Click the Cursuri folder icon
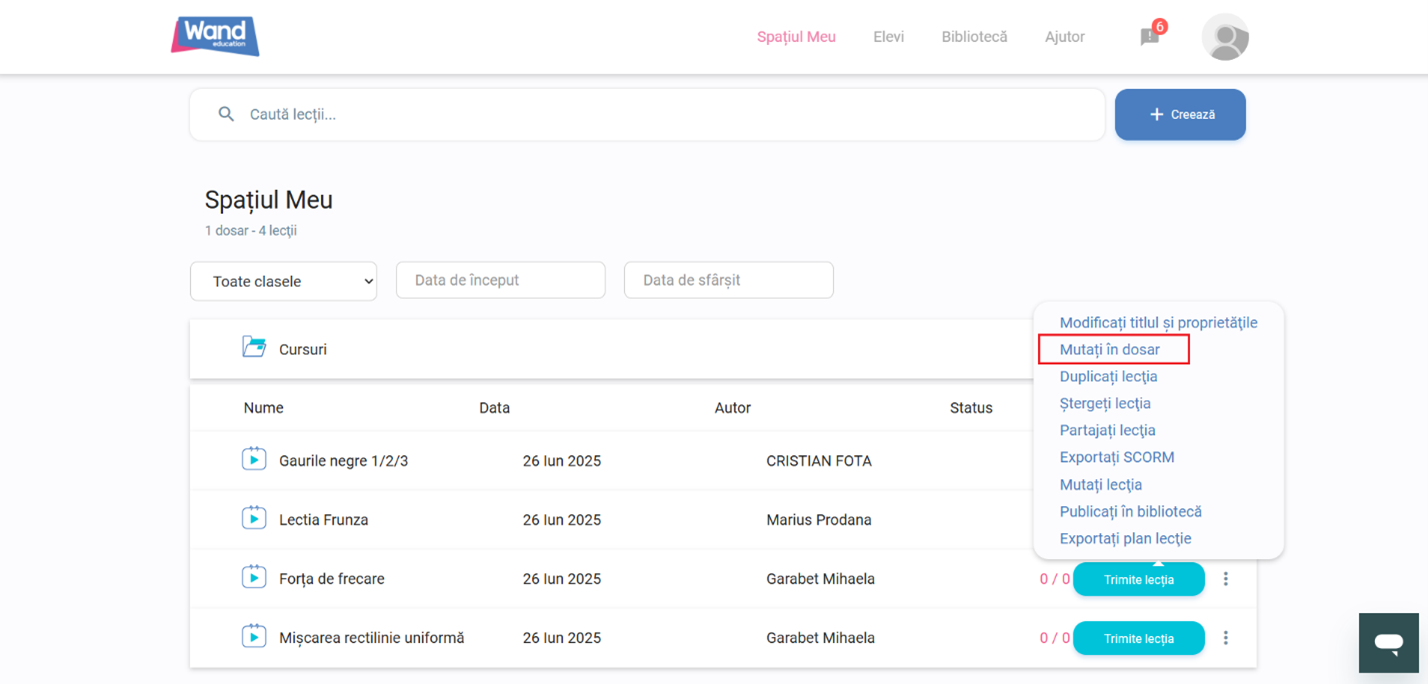 (254, 348)
